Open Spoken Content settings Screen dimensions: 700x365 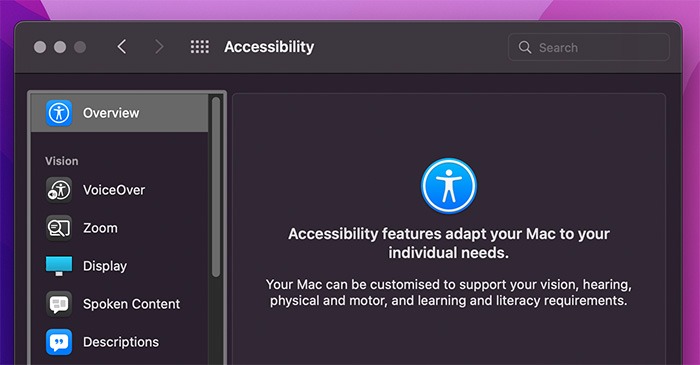click(120, 304)
